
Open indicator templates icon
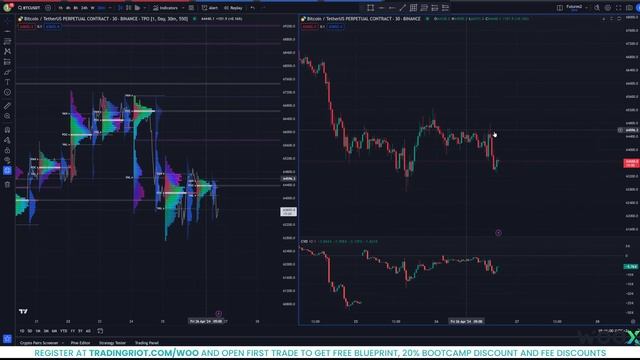pyautogui.click(x=191, y=8)
